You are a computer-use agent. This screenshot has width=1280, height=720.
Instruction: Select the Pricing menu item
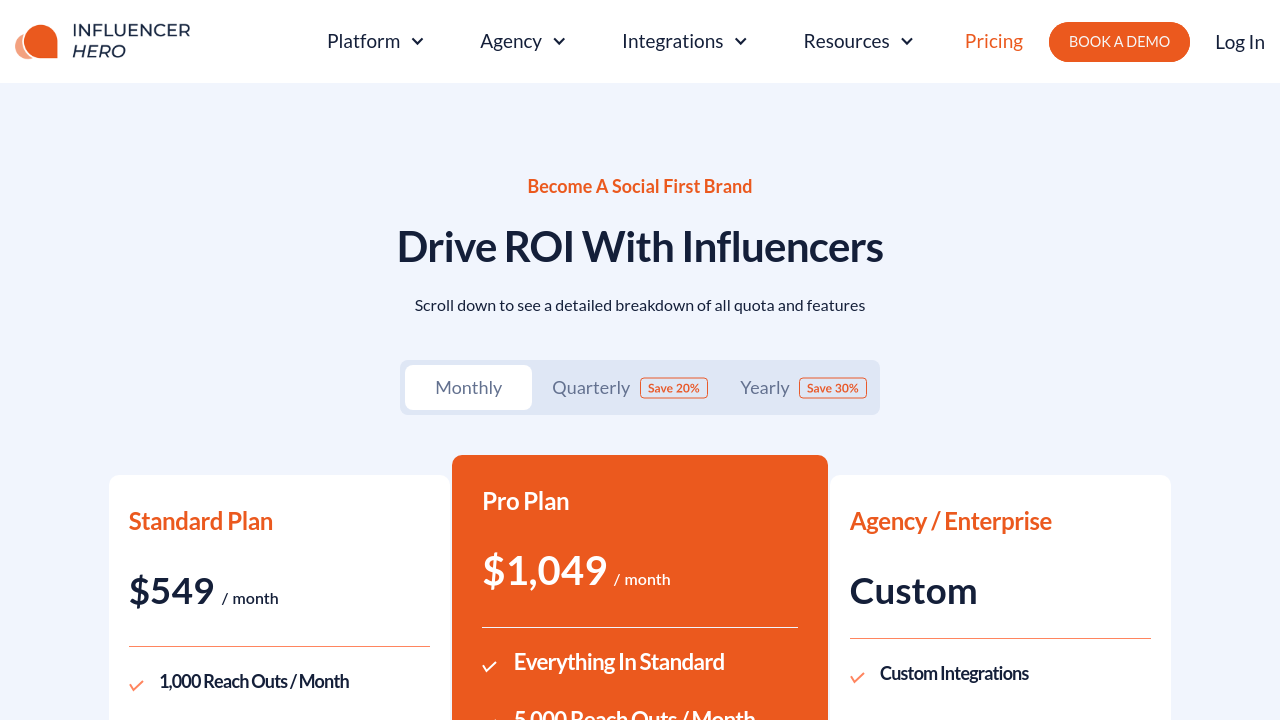[993, 41]
